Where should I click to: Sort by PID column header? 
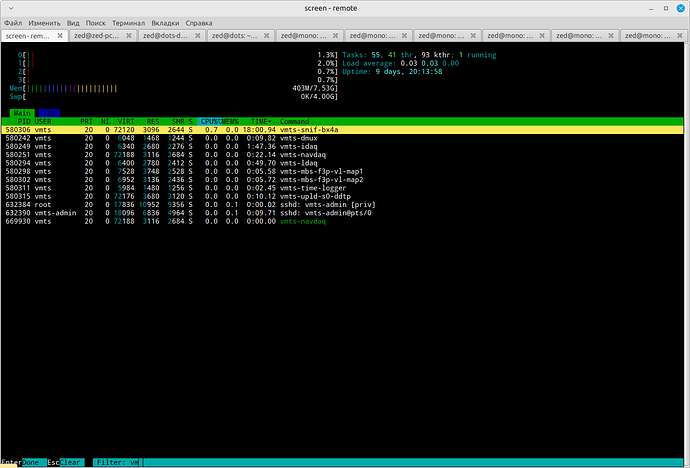pyautogui.click(x=22, y=122)
